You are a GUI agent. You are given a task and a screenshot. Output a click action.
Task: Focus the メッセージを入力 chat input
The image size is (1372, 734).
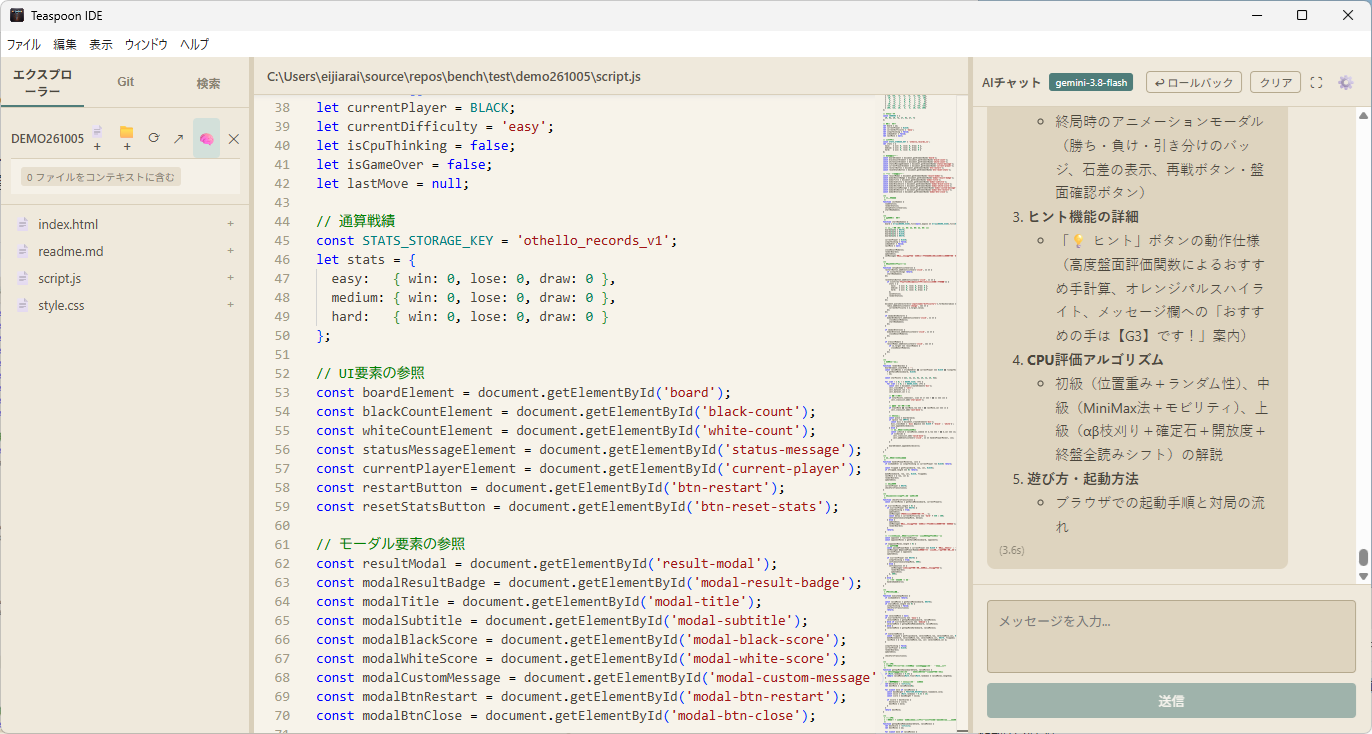click(x=1171, y=636)
